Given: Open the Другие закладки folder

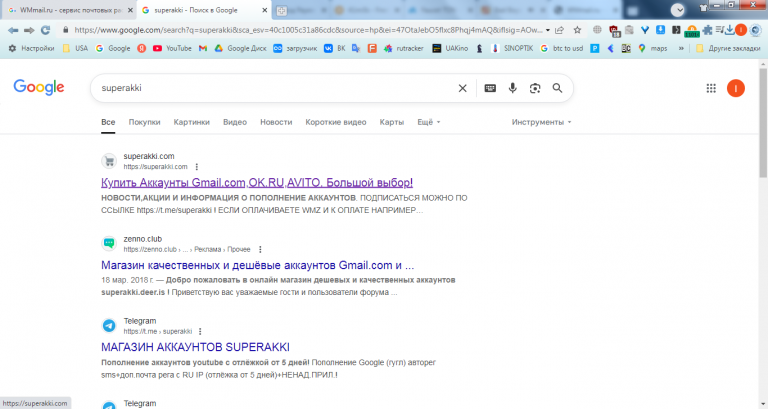Looking at the screenshot, I should pos(728,48).
